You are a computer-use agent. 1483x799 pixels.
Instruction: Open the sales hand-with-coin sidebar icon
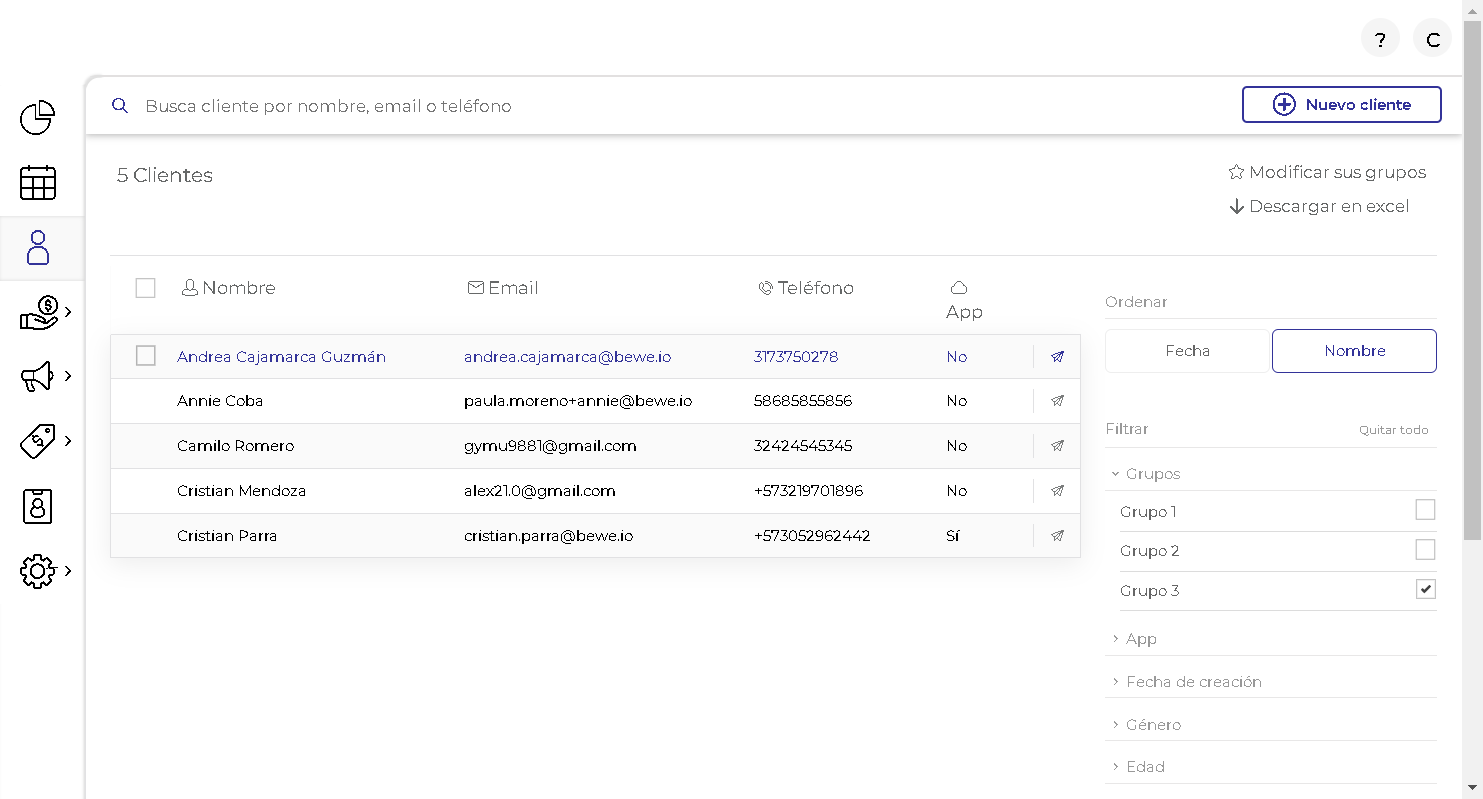point(40,312)
